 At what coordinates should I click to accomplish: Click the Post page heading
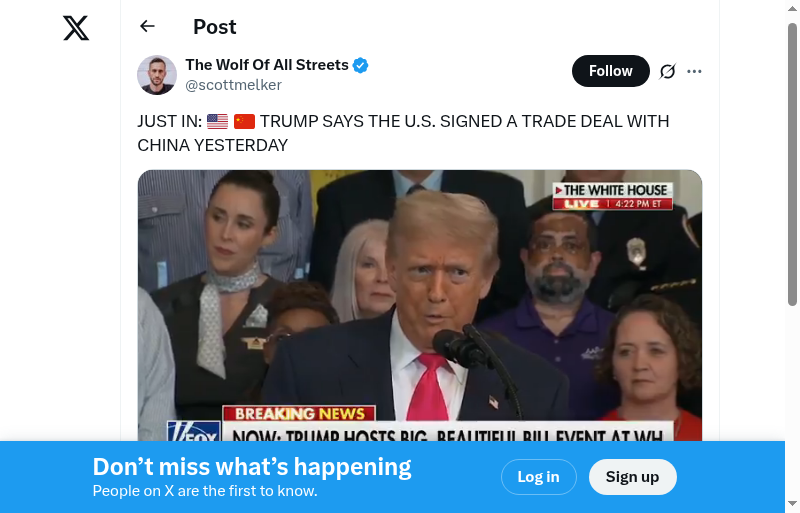(215, 27)
